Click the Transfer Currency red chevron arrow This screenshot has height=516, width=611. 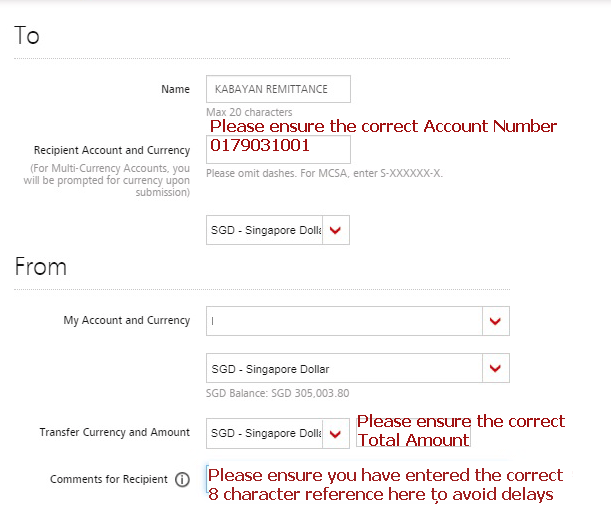pos(336,434)
